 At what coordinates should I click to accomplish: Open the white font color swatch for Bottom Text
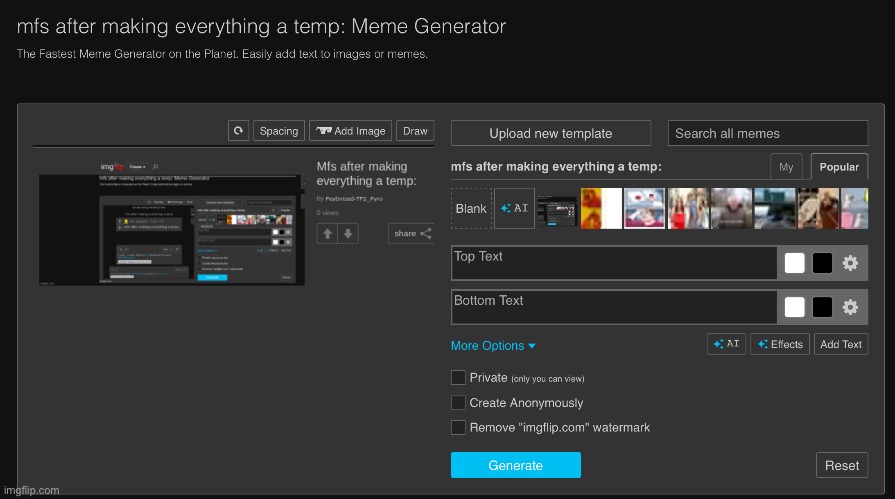[x=795, y=307]
